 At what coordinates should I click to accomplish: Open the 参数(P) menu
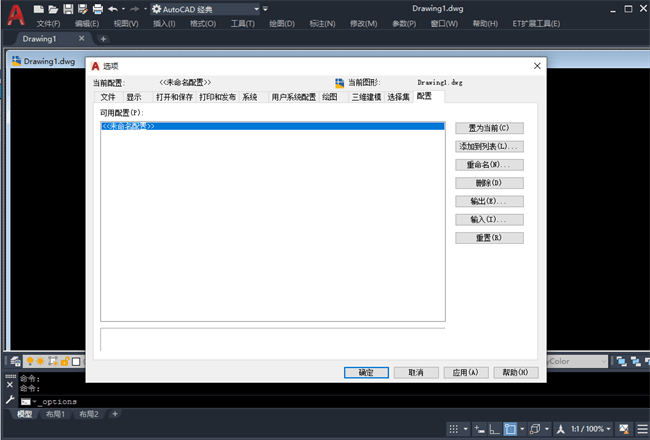404,24
